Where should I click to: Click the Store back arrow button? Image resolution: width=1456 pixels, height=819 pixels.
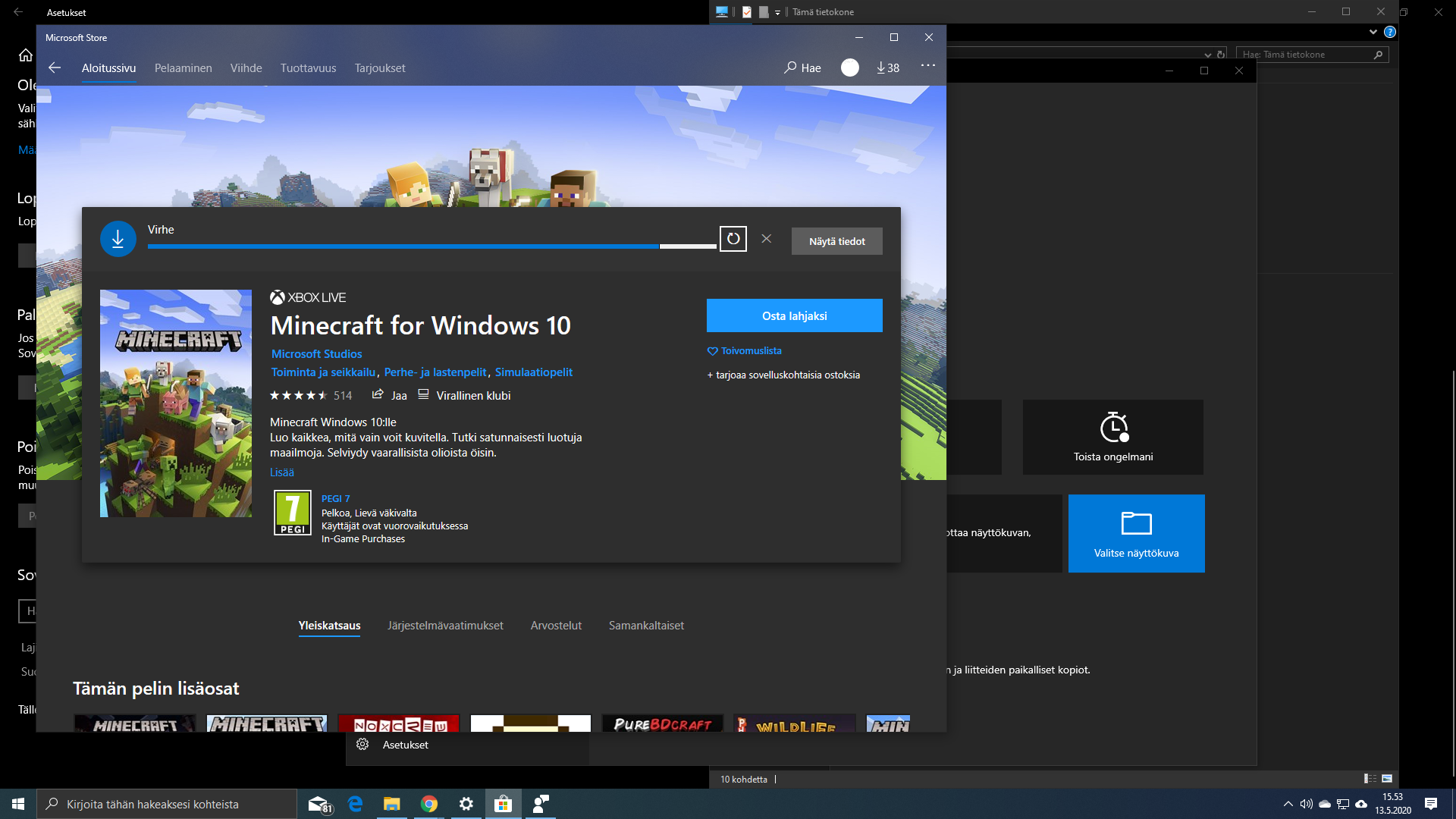55,68
